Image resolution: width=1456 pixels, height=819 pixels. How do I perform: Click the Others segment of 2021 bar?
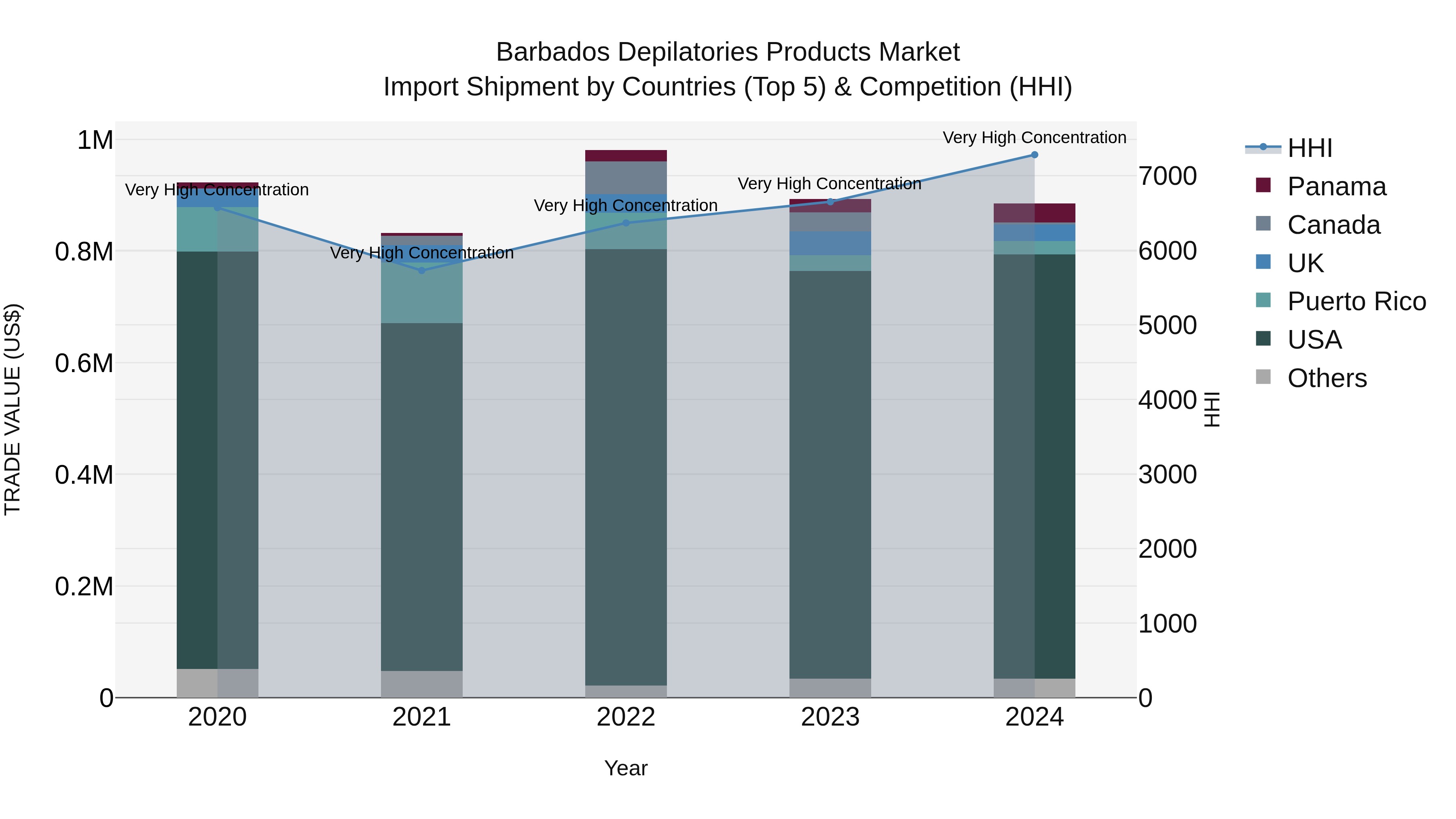click(x=422, y=684)
